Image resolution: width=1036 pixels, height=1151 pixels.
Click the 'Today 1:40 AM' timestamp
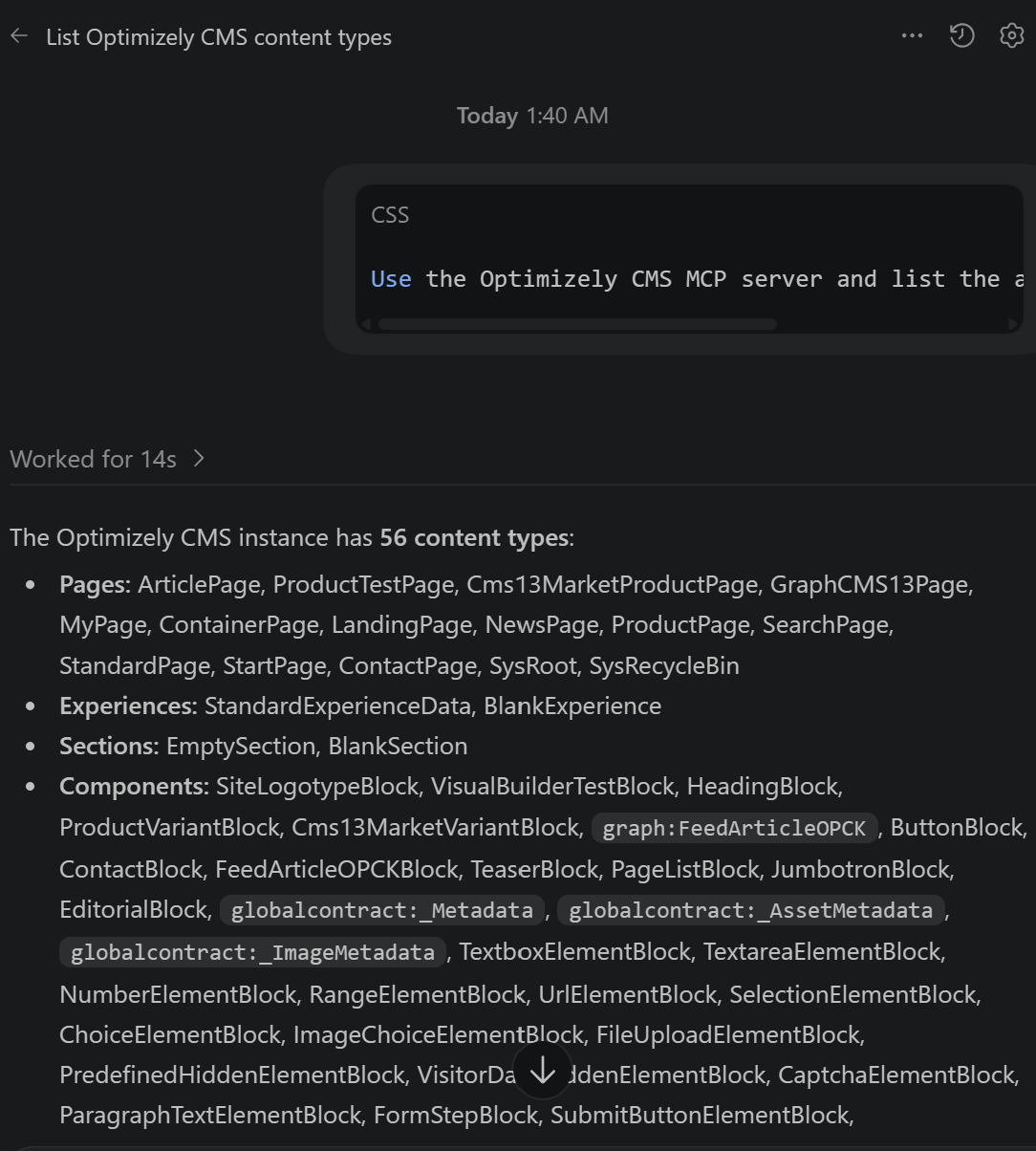(x=532, y=116)
